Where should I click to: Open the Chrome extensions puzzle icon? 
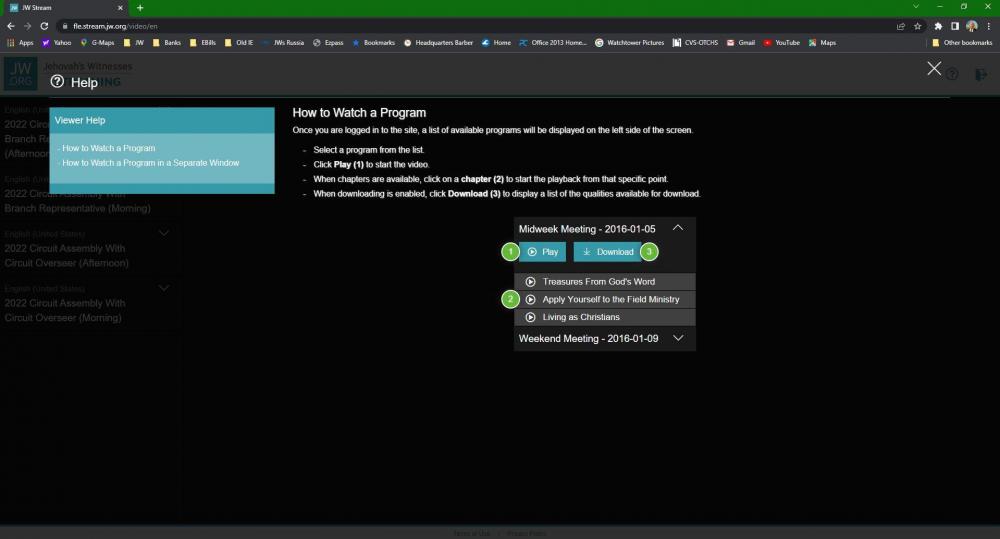click(938, 26)
